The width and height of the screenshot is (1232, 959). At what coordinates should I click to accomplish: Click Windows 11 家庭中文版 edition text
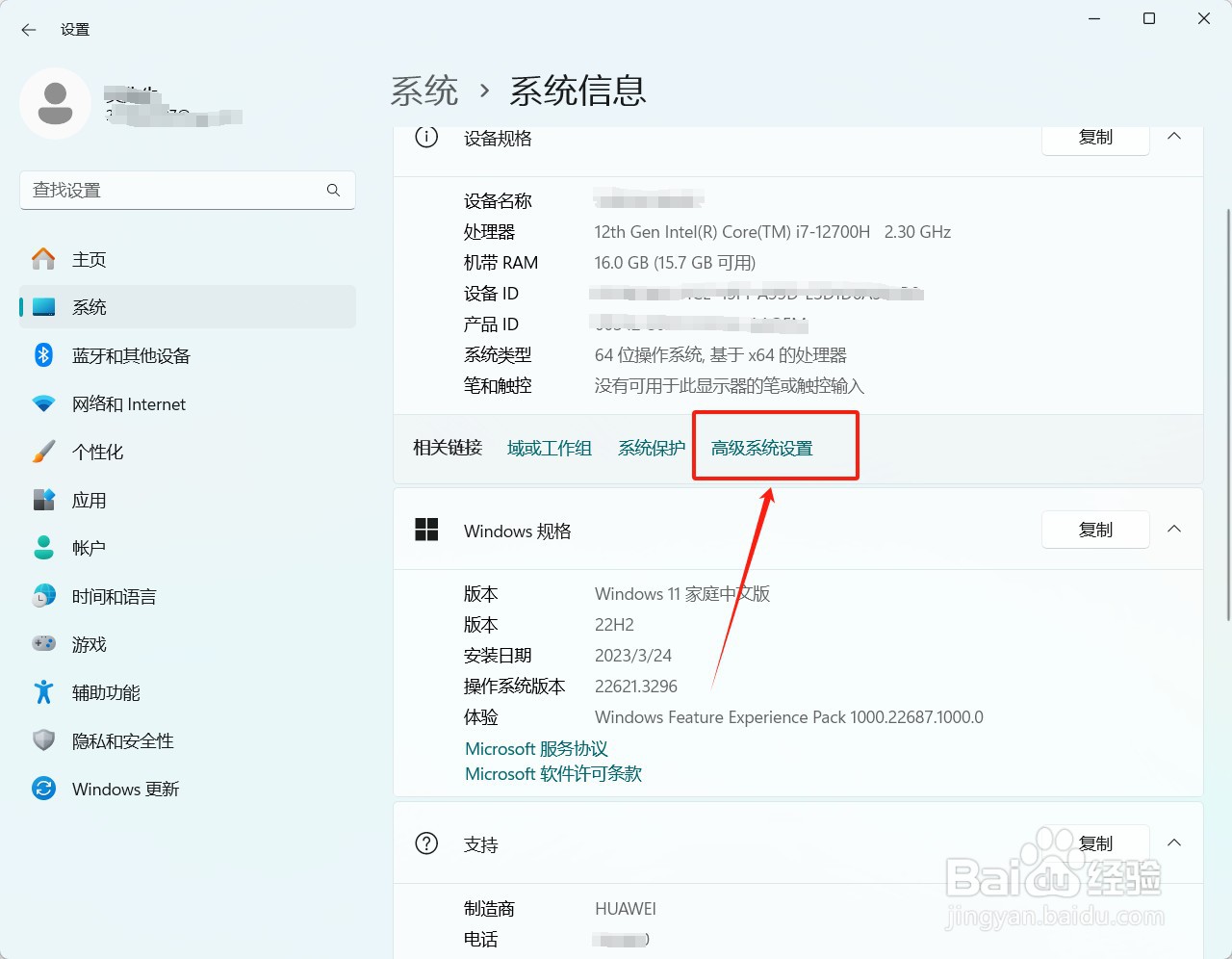click(x=682, y=594)
